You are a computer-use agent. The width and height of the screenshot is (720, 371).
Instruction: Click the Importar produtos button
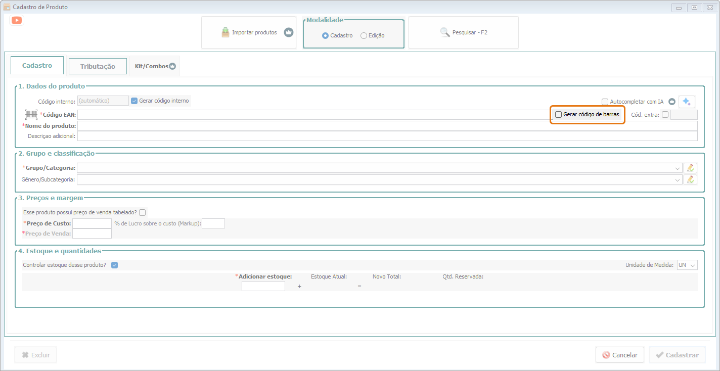point(249,33)
